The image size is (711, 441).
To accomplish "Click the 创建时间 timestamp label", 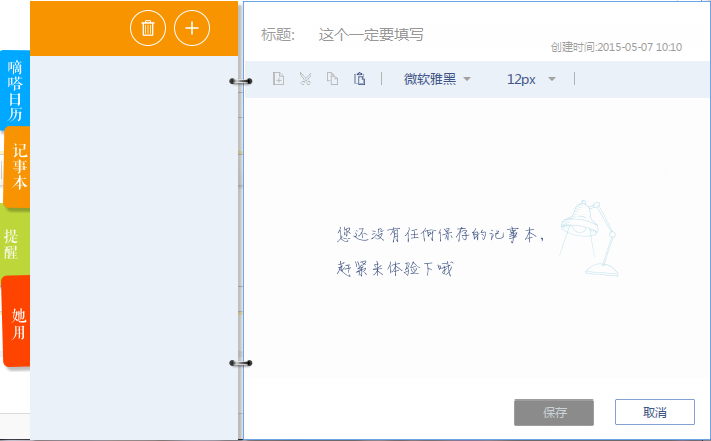I will coord(616,47).
